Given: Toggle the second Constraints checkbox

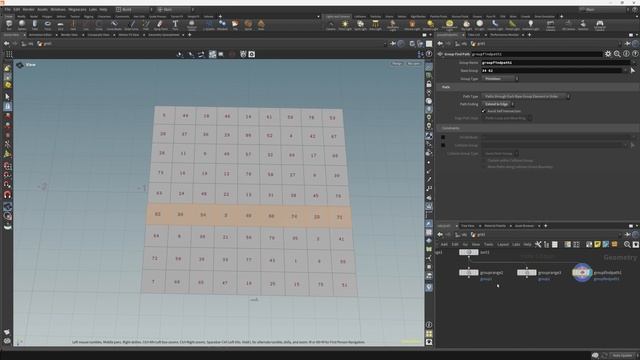Looking at the screenshot, I should click(x=443, y=145).
